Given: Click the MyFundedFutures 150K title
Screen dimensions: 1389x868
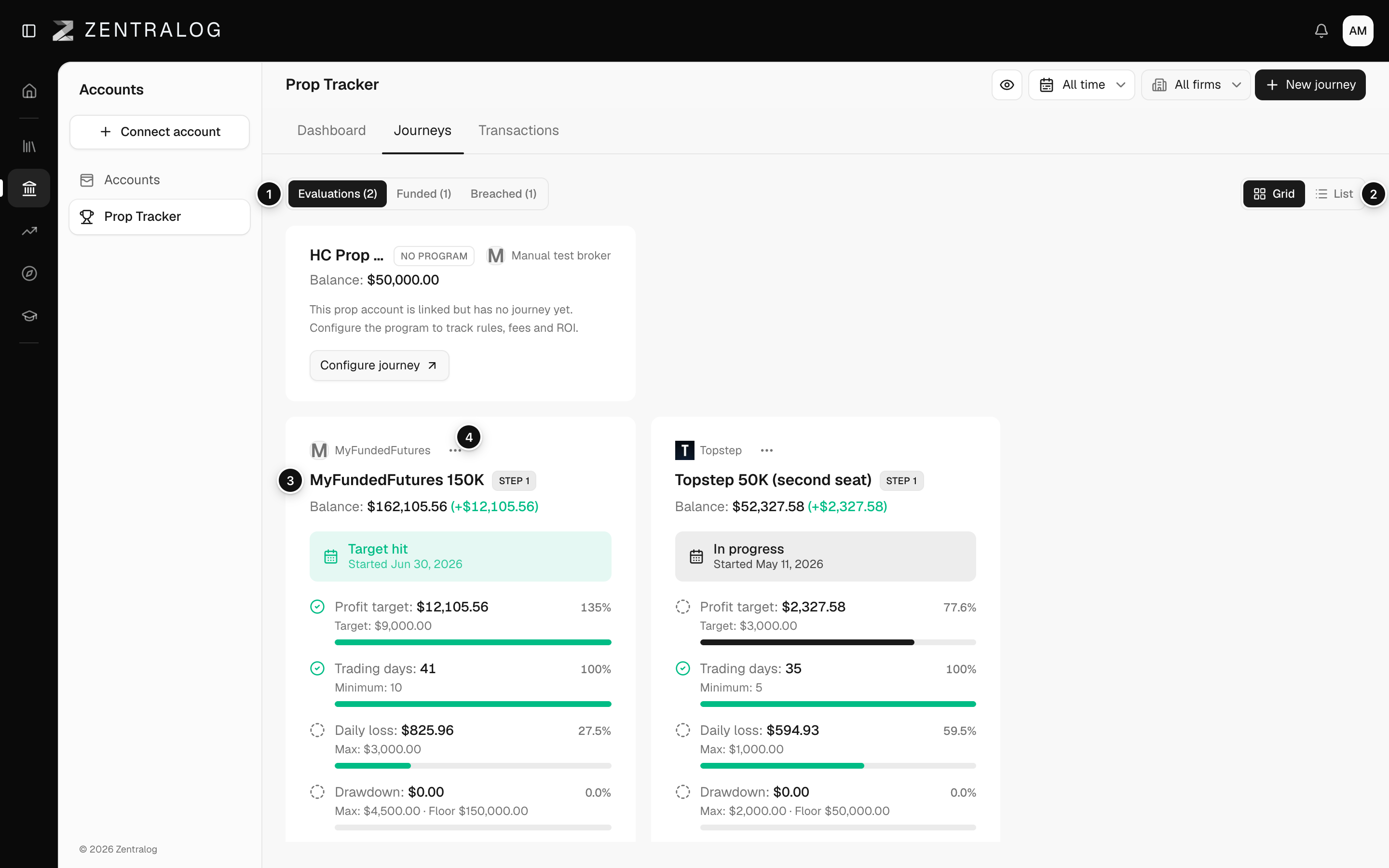Looking at the screenshot, I should (396, 480).
